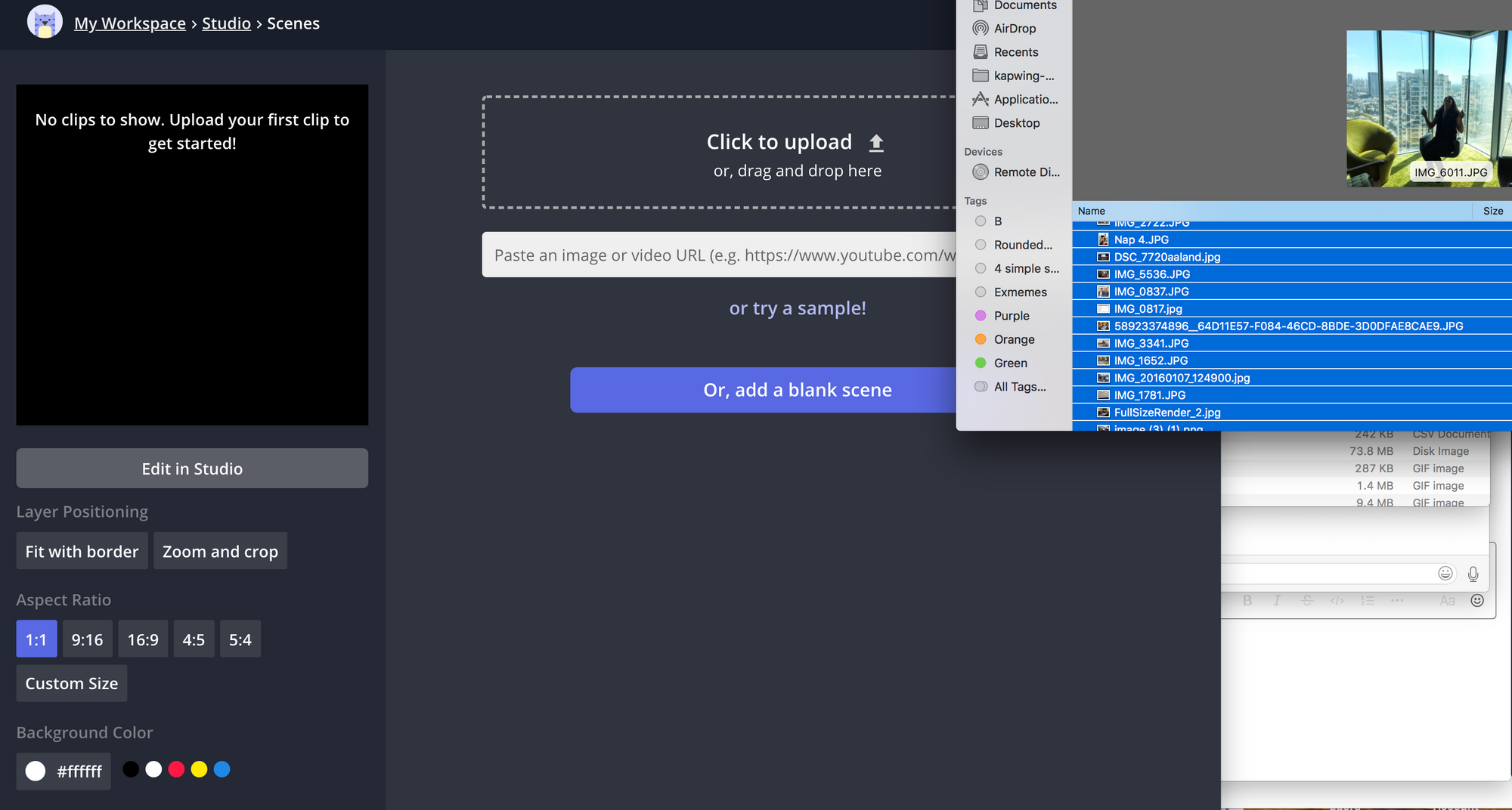Select Remote Disc under Devices

[1016, 172]
